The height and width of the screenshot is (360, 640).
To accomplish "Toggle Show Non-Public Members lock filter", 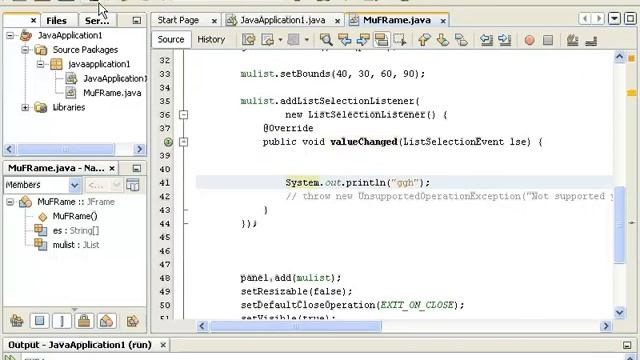I will pos(84,321).
